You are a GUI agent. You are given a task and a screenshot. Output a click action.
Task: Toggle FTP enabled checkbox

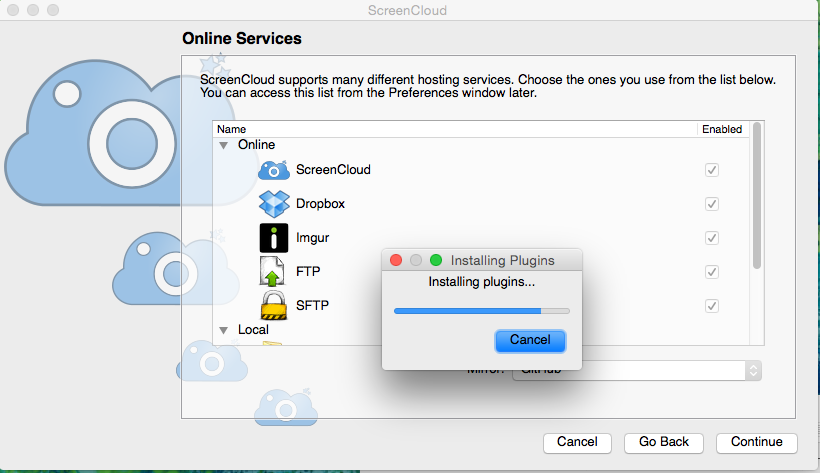pos(711,272)
